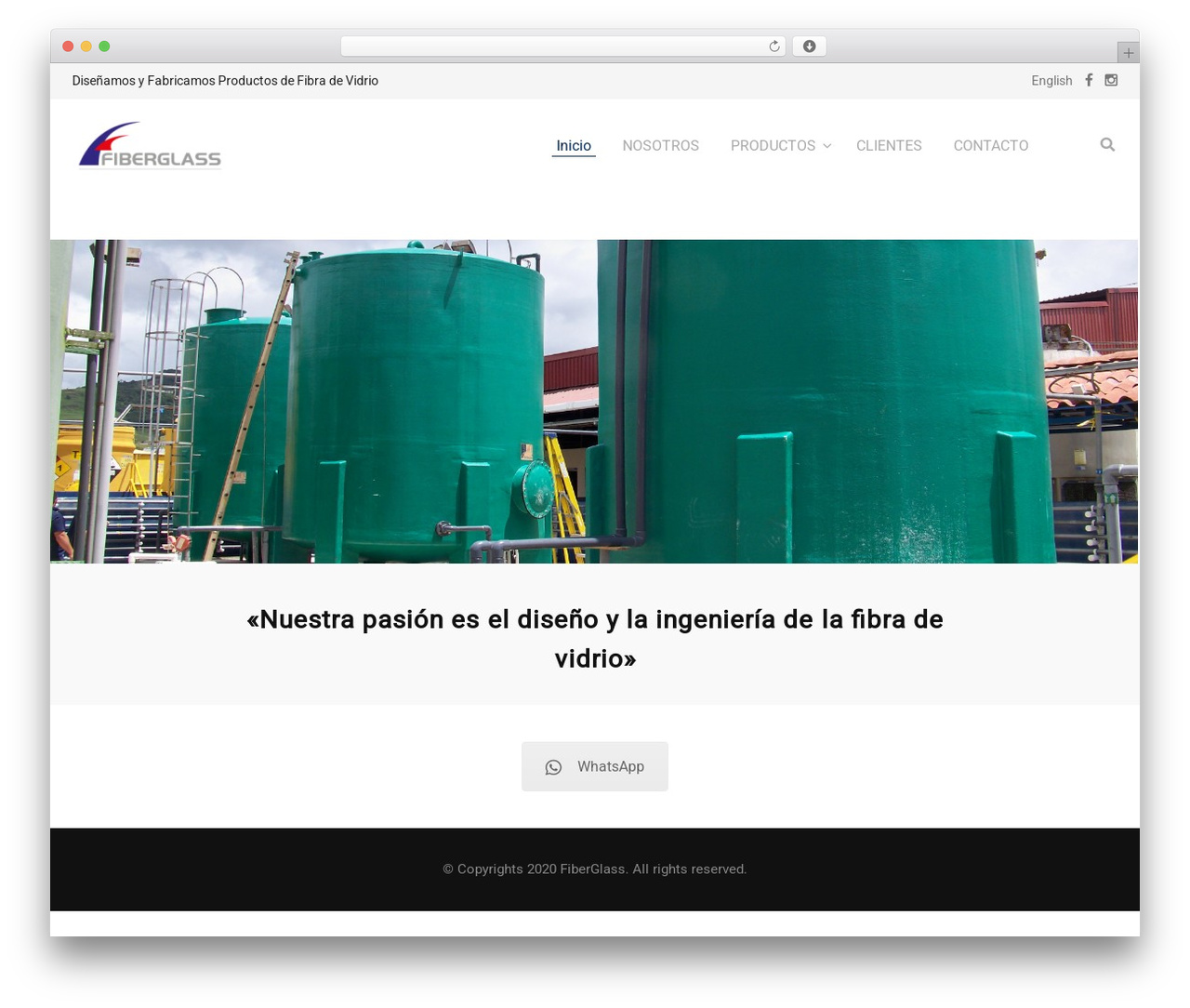Switch language to English
The width and height of the screenshot is (1190, 1008).
[x=1051, y=81]
